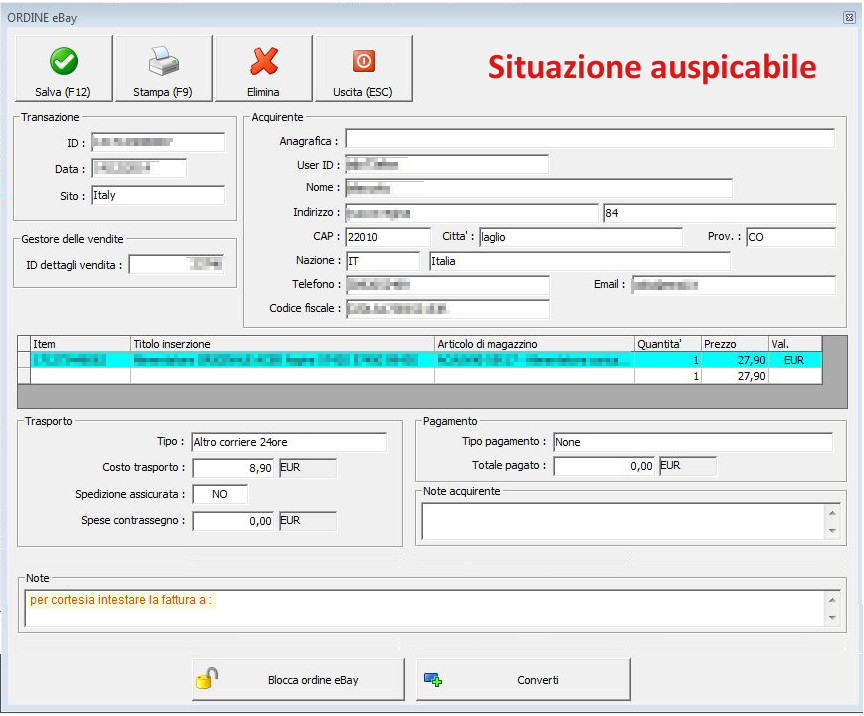Click the ID dettagli vendita field

coord(176,265)
